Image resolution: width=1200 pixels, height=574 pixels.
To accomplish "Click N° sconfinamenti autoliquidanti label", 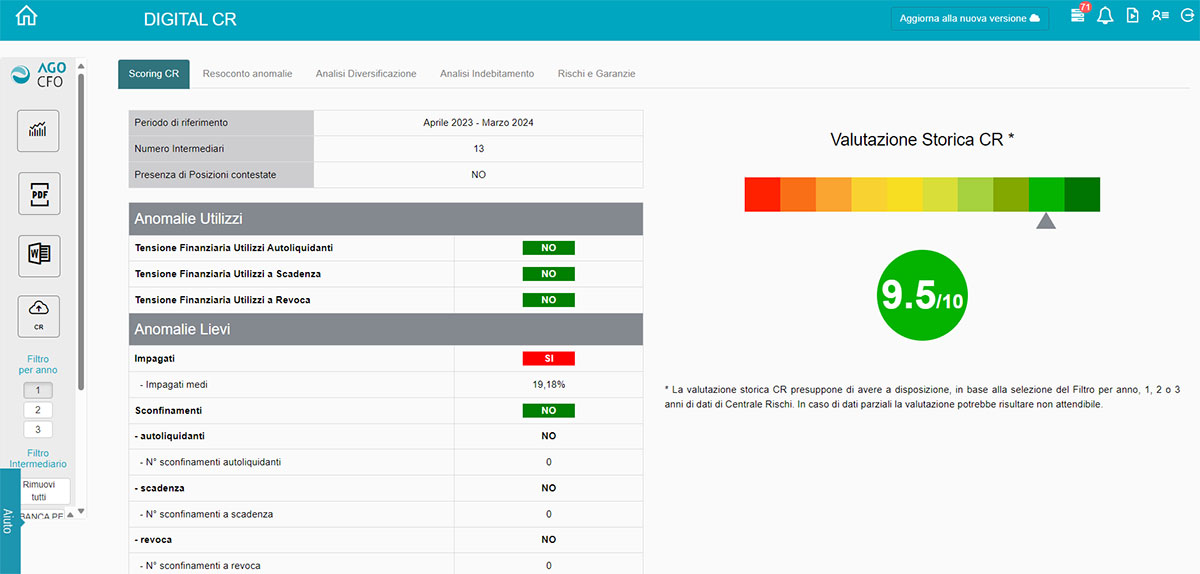I will [x=210, y=462].
